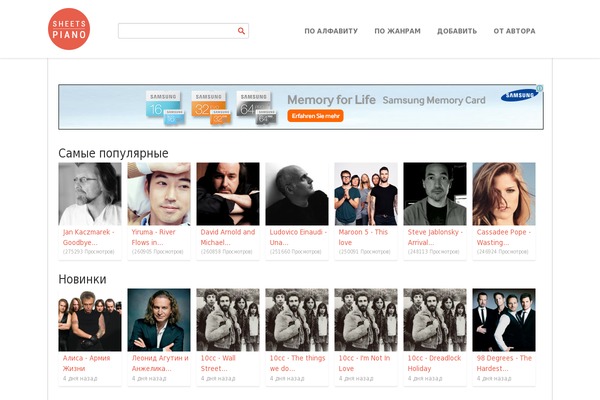Open Jan Kaczmarek thumbnail photo

click(x=90, y=194)
